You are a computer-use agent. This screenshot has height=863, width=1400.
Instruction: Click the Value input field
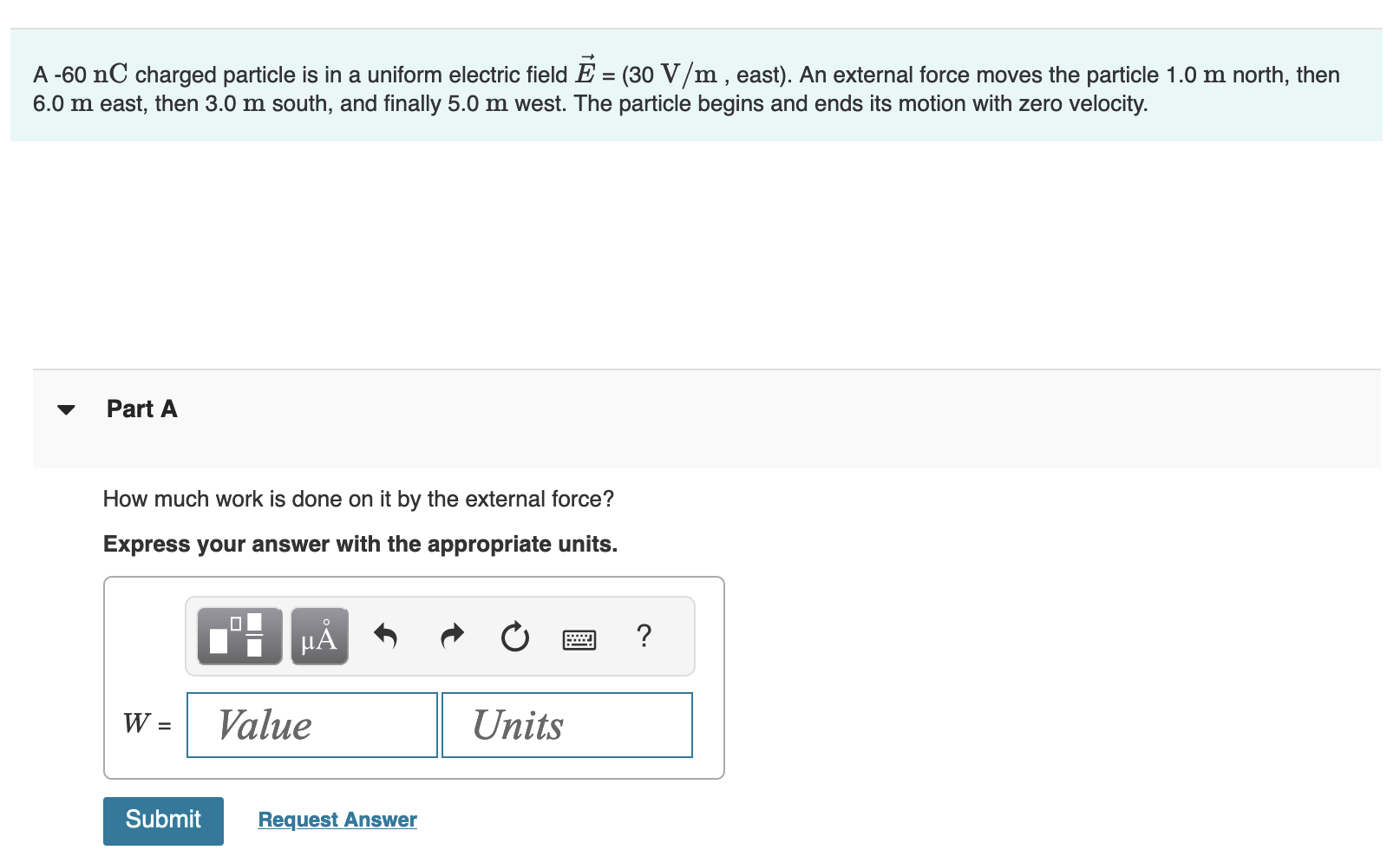pos(311,725)
